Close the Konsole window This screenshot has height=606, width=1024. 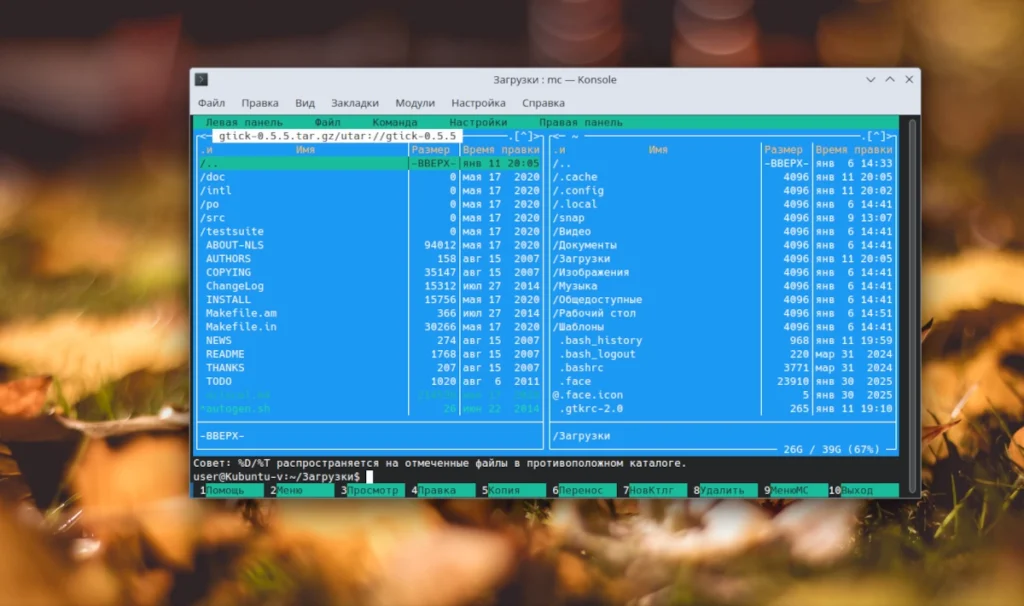[909, 80]
